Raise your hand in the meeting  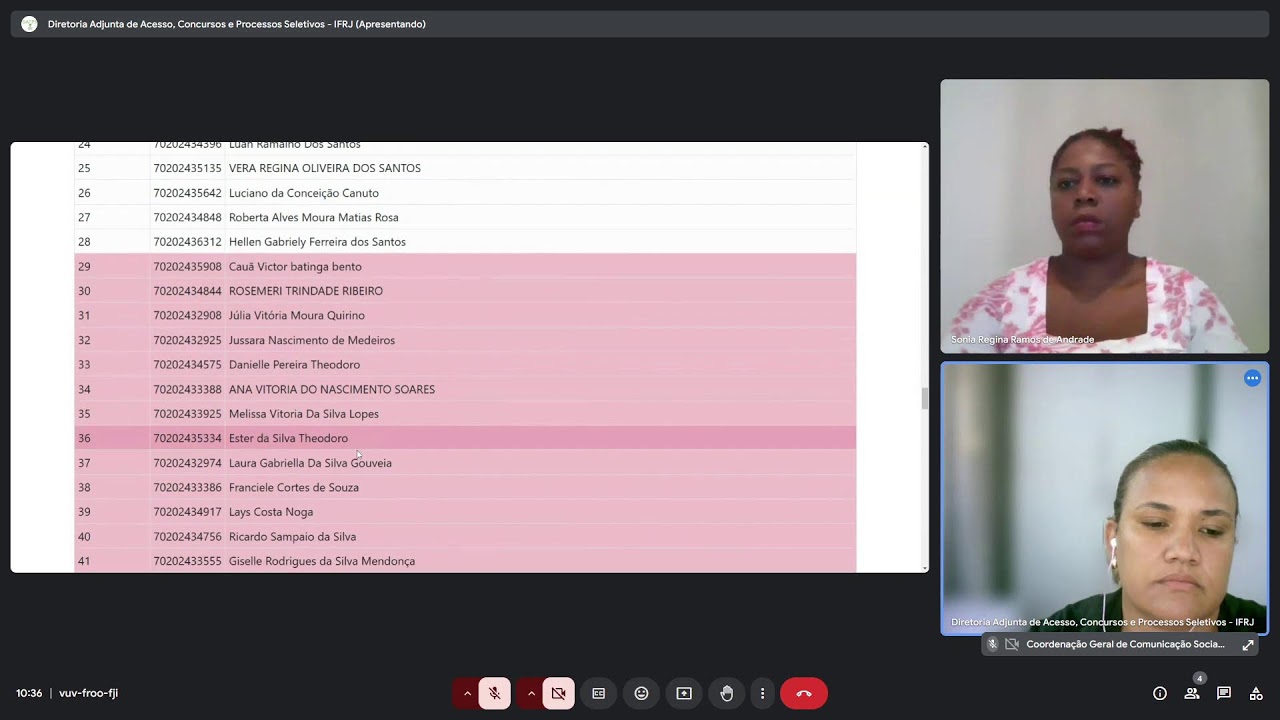point(727,693)
